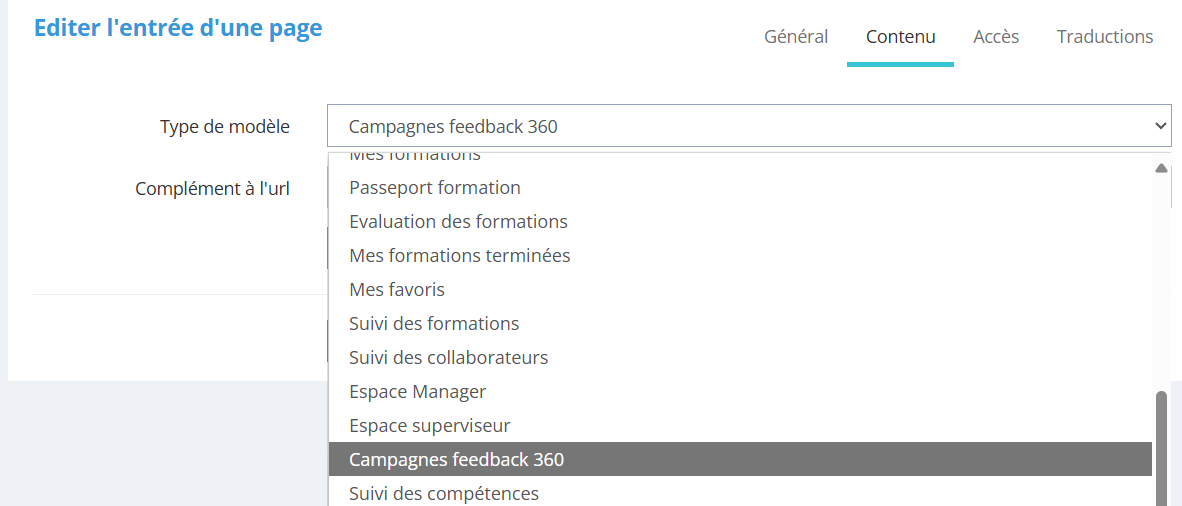This screenshot has height=506, width=1182.
Task: Select the highlighted Campagnes feedback 360 option
Action: [456, 460]
